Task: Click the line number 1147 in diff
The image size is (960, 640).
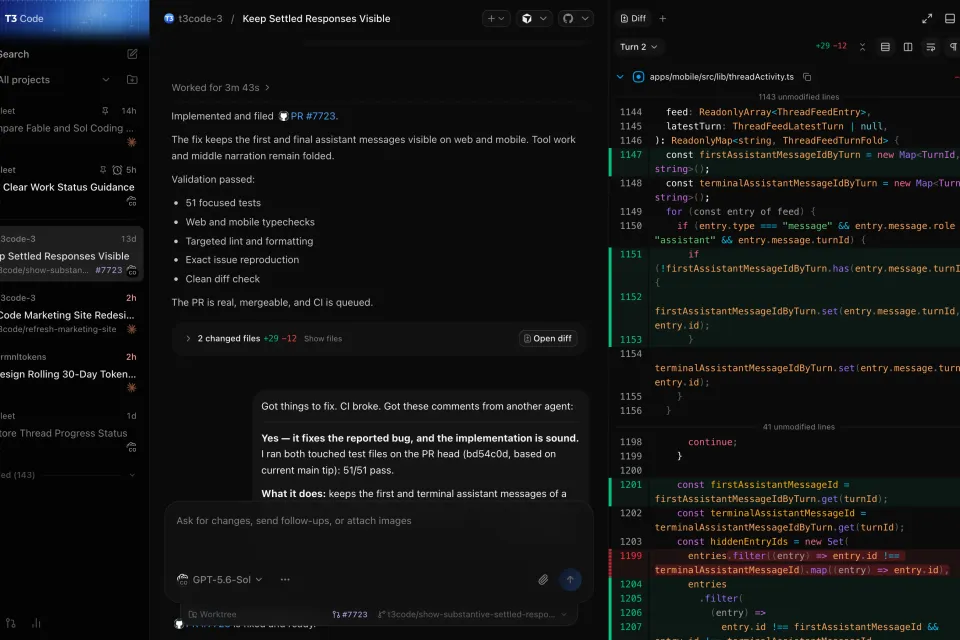Action: 631,155
